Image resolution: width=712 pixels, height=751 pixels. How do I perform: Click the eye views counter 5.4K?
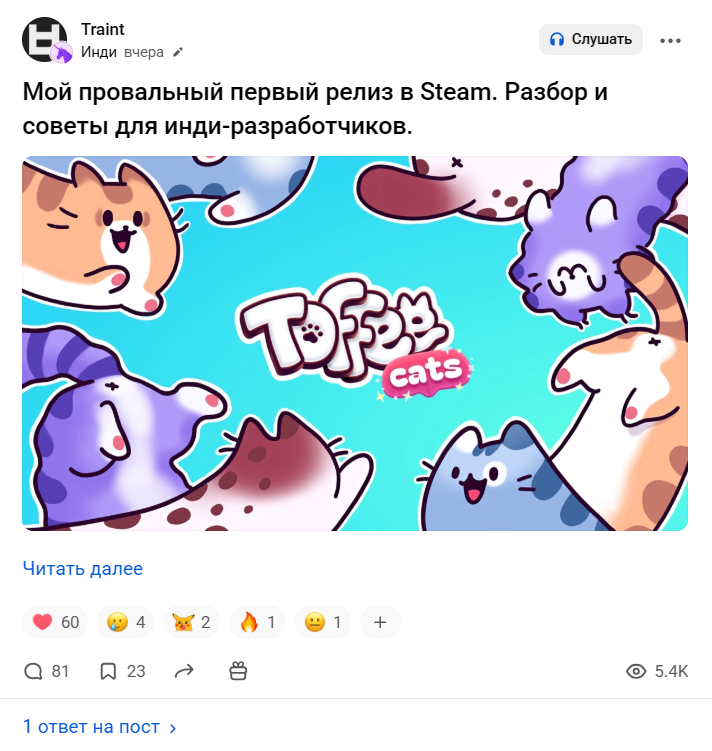[x=657, y=671]
